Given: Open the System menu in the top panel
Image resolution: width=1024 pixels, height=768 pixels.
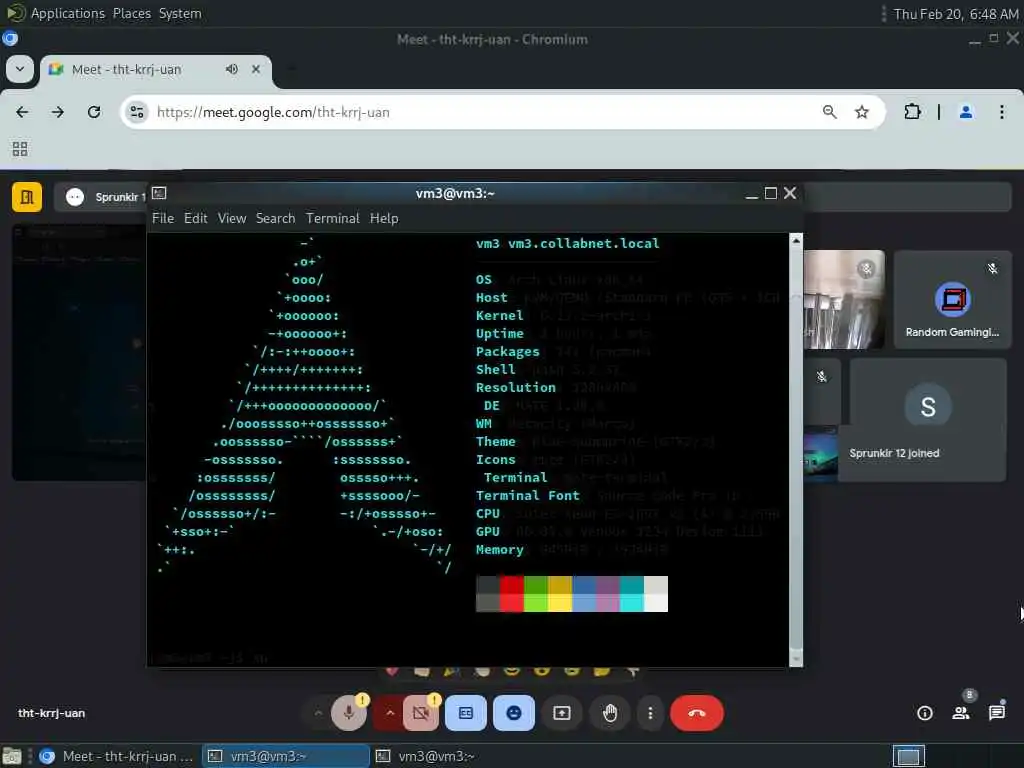Looking at the screenshot, I should pos(180,13).
